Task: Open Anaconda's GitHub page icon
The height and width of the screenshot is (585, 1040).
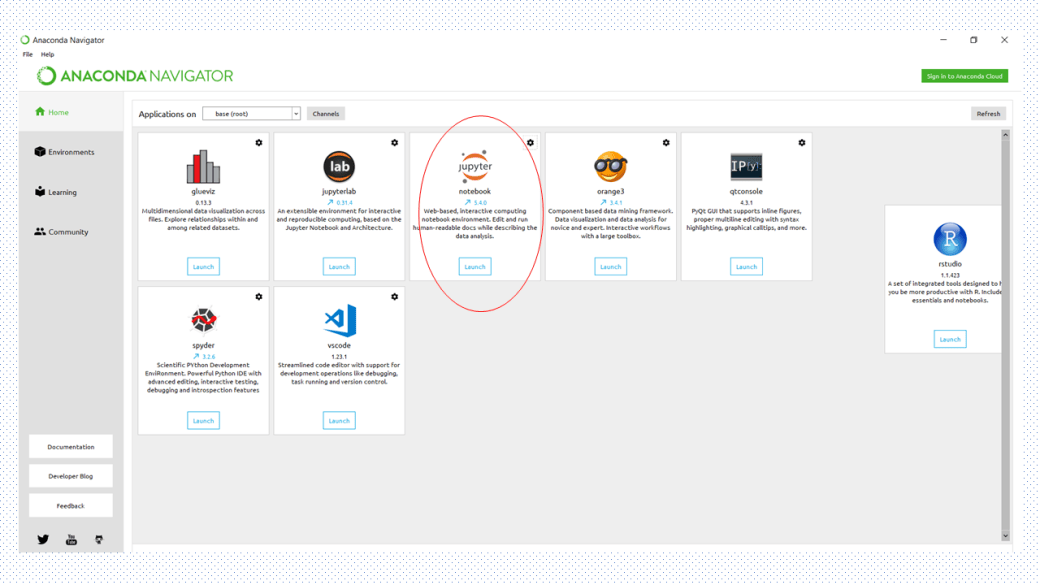Action: 99,539
